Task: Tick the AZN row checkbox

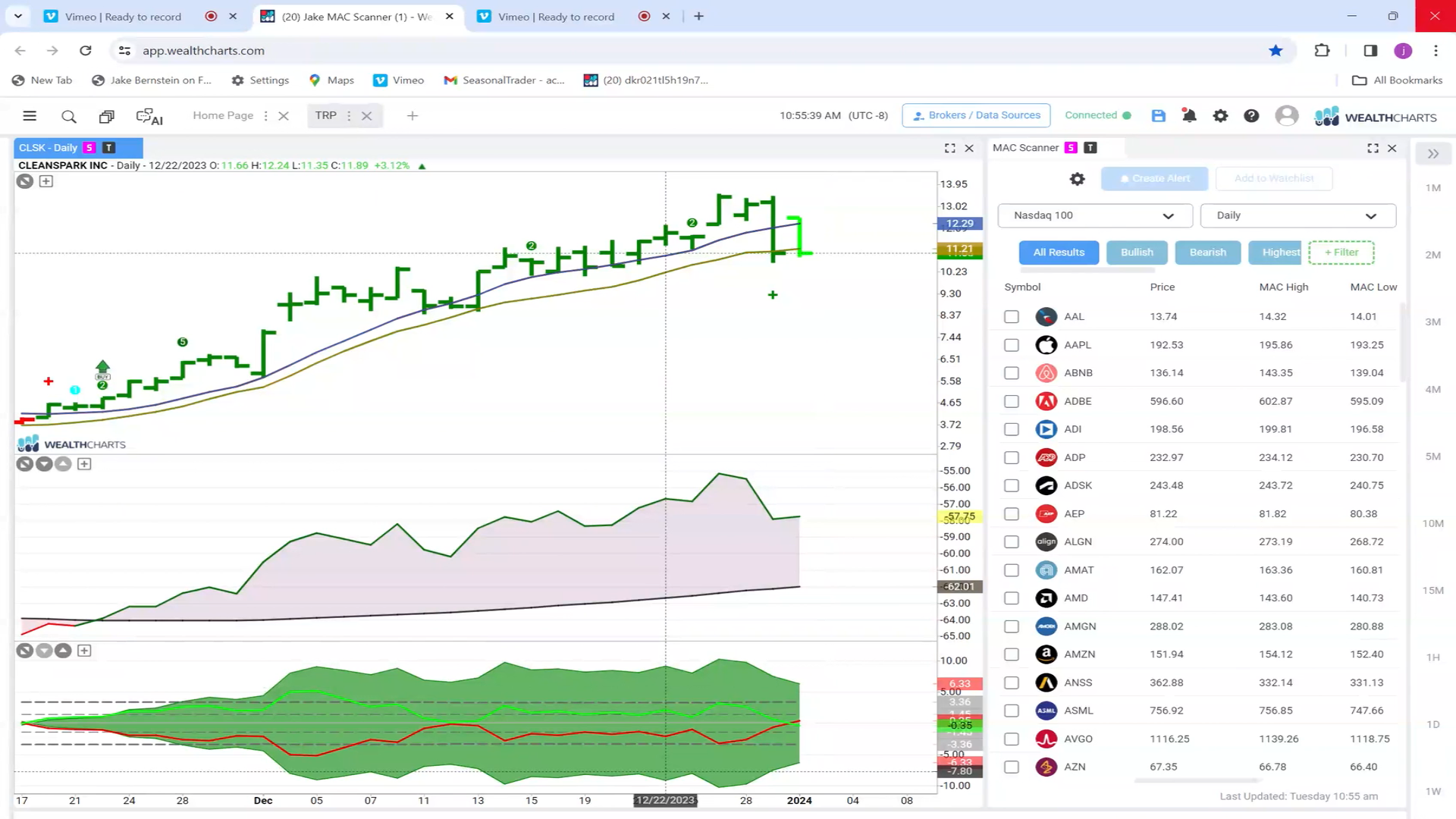Action: 1012,767
